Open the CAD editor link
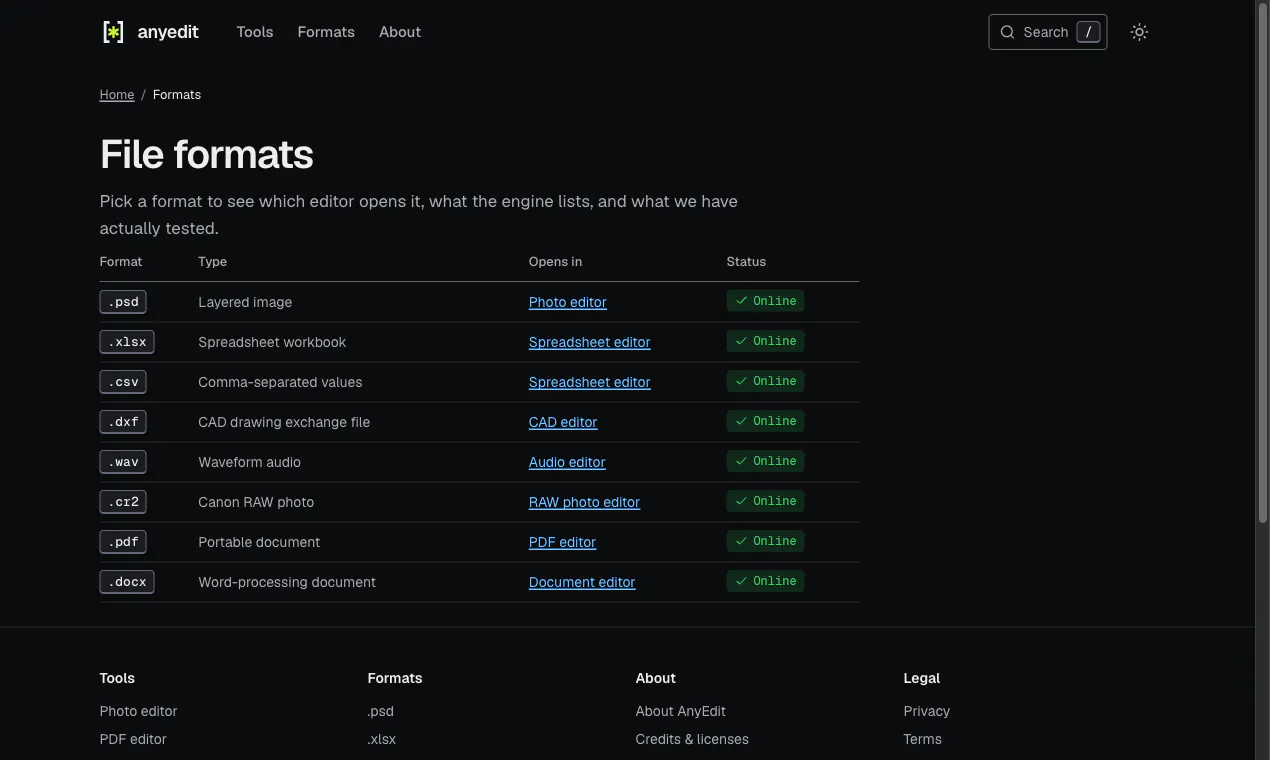Screen dimensions: 1270x760 click(x=563, y=422)
